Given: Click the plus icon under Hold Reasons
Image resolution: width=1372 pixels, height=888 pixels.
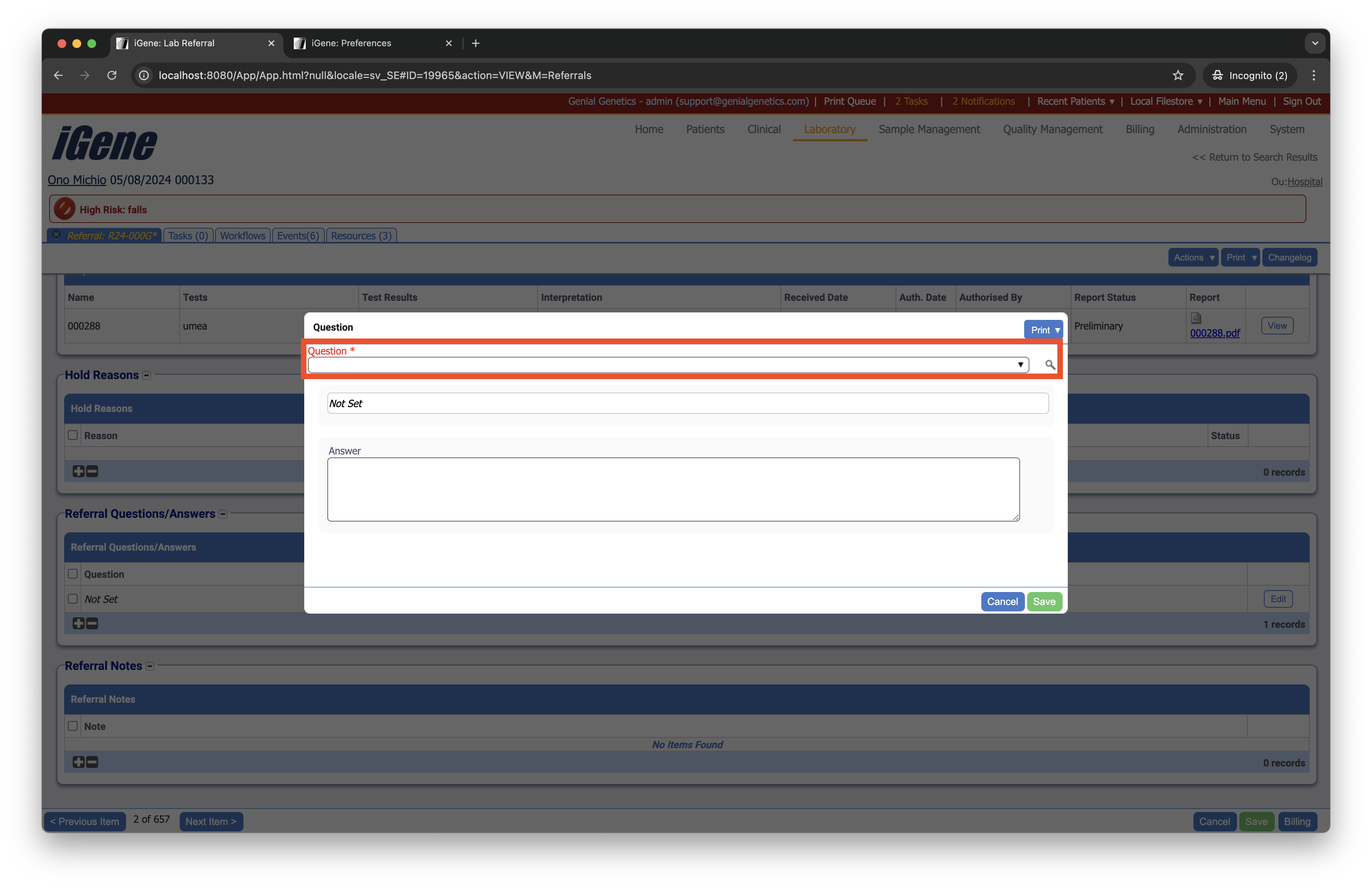Looking at the screenshot, I should 78,471.
